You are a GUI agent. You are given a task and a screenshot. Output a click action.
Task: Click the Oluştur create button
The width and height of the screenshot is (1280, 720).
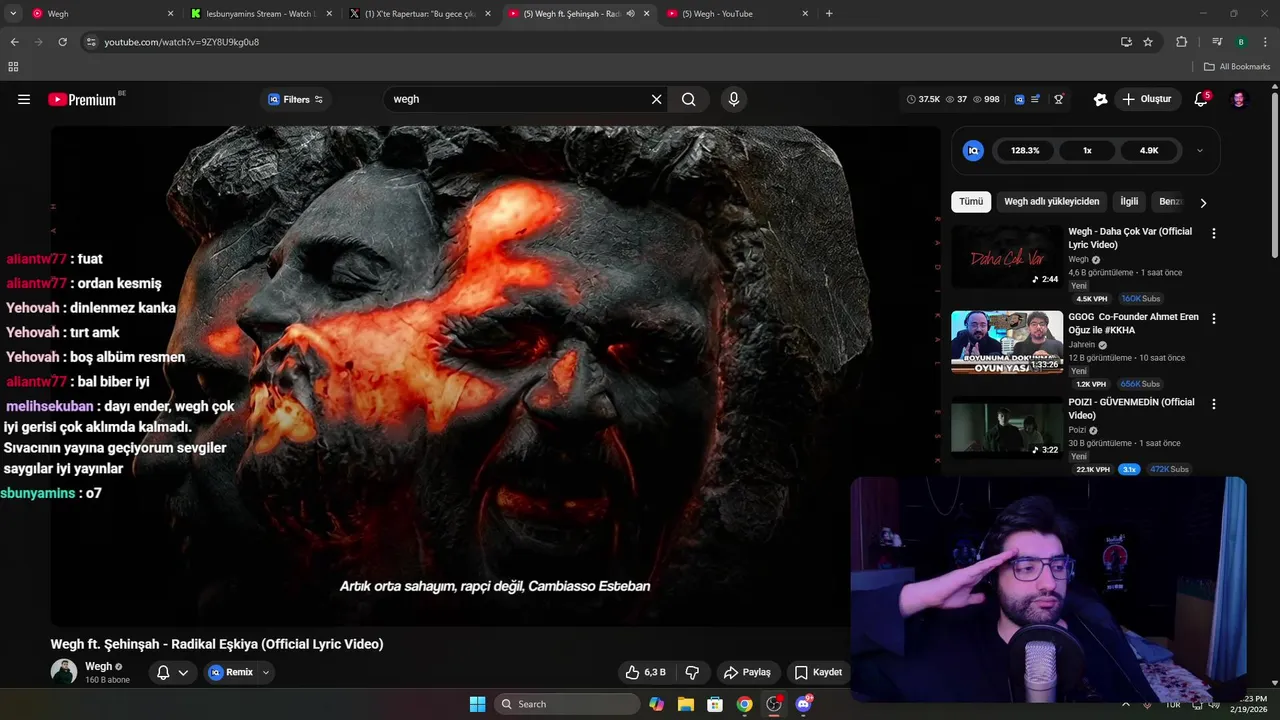tap(1146, 99)
